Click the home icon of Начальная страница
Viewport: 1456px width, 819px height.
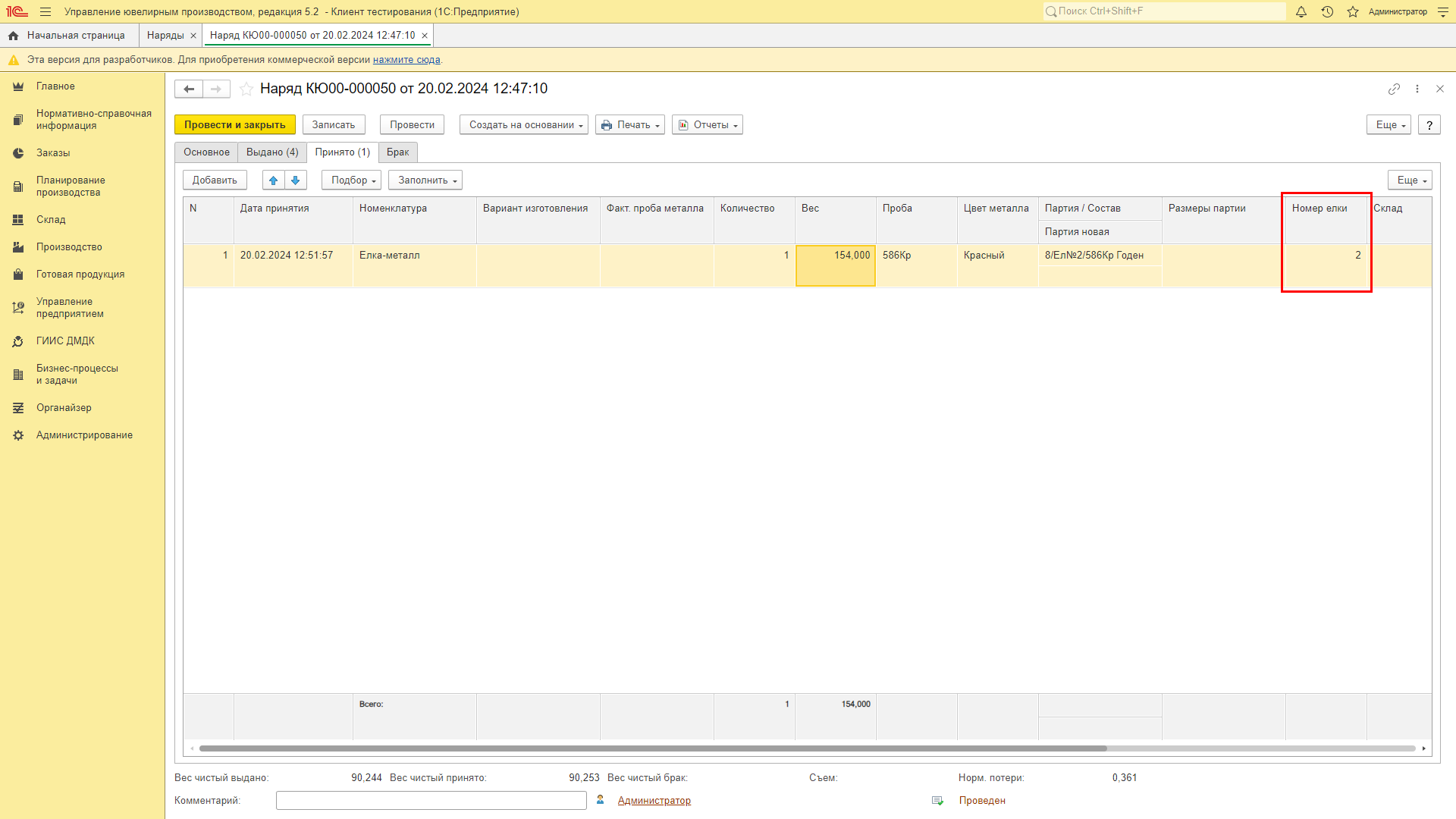tap(13, 36)
